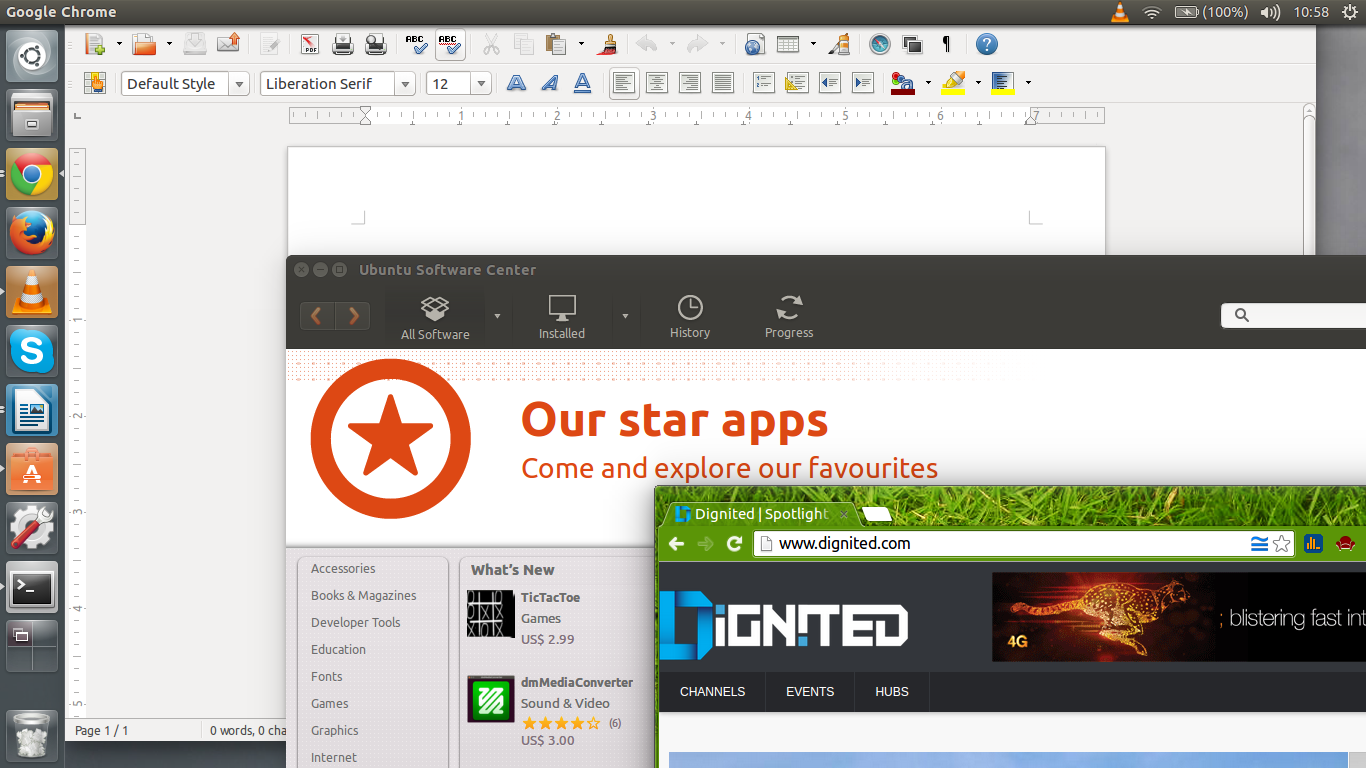Expand the Table insert dropdown arrow
This screenshot has height=768, width=1366.
pyautogui.click(x=813, y=44)
